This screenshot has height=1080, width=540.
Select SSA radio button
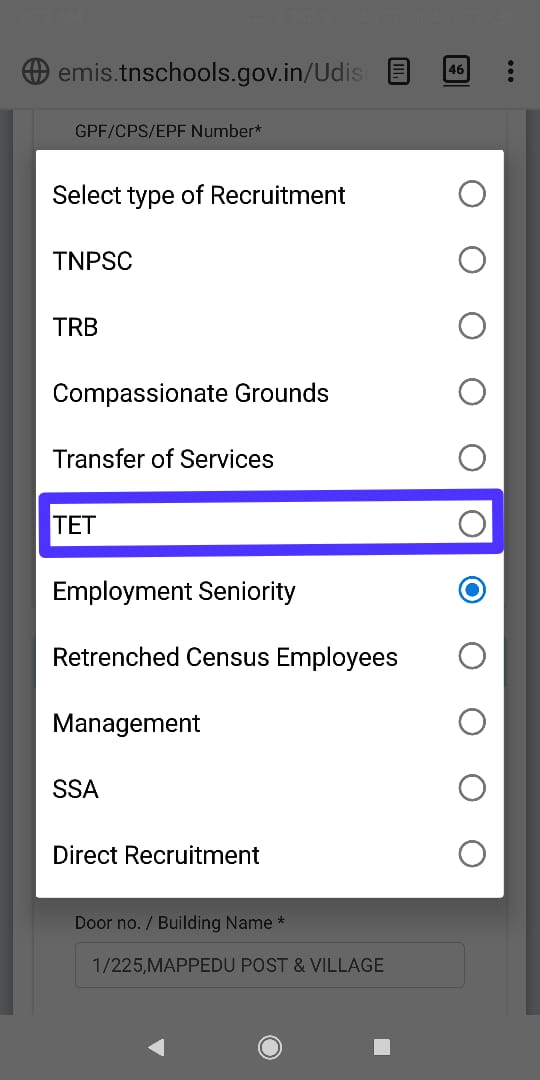472,788
